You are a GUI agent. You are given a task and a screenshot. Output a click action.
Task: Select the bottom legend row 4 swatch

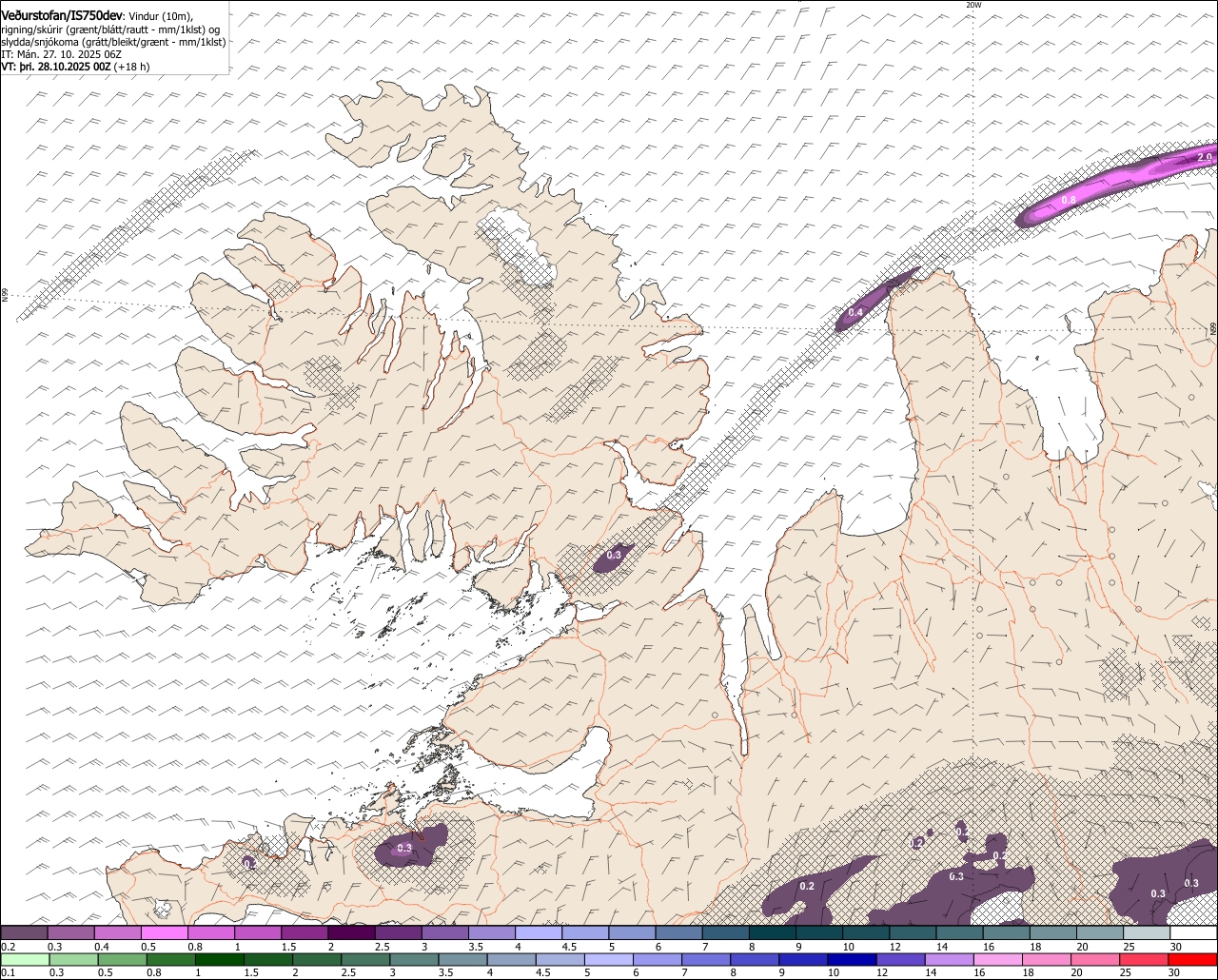pos(512,960)
